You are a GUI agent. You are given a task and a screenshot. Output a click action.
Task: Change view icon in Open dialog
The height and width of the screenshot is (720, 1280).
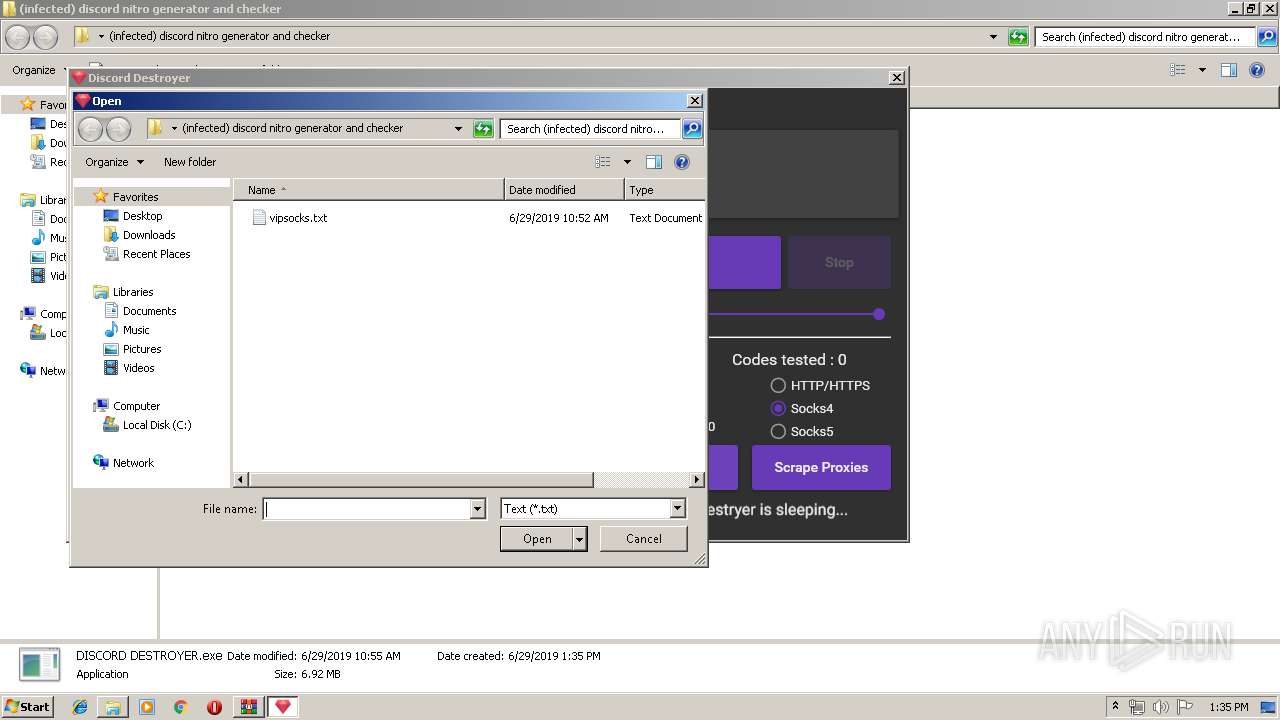click(x=602, y=162)
